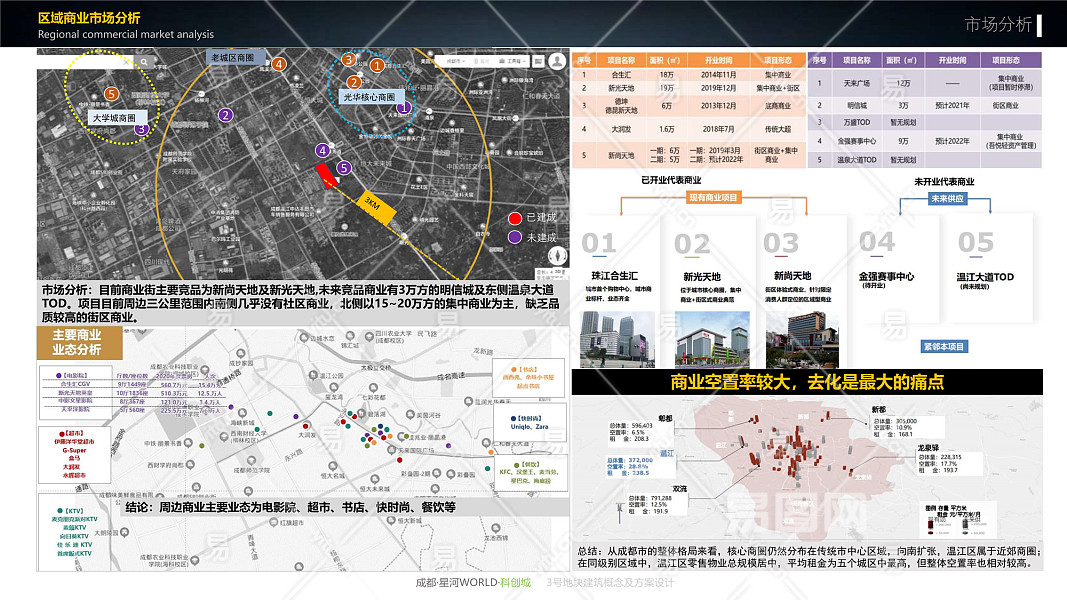Select orange marker 4 beside 老城区商圈 label

coord(279,65)
